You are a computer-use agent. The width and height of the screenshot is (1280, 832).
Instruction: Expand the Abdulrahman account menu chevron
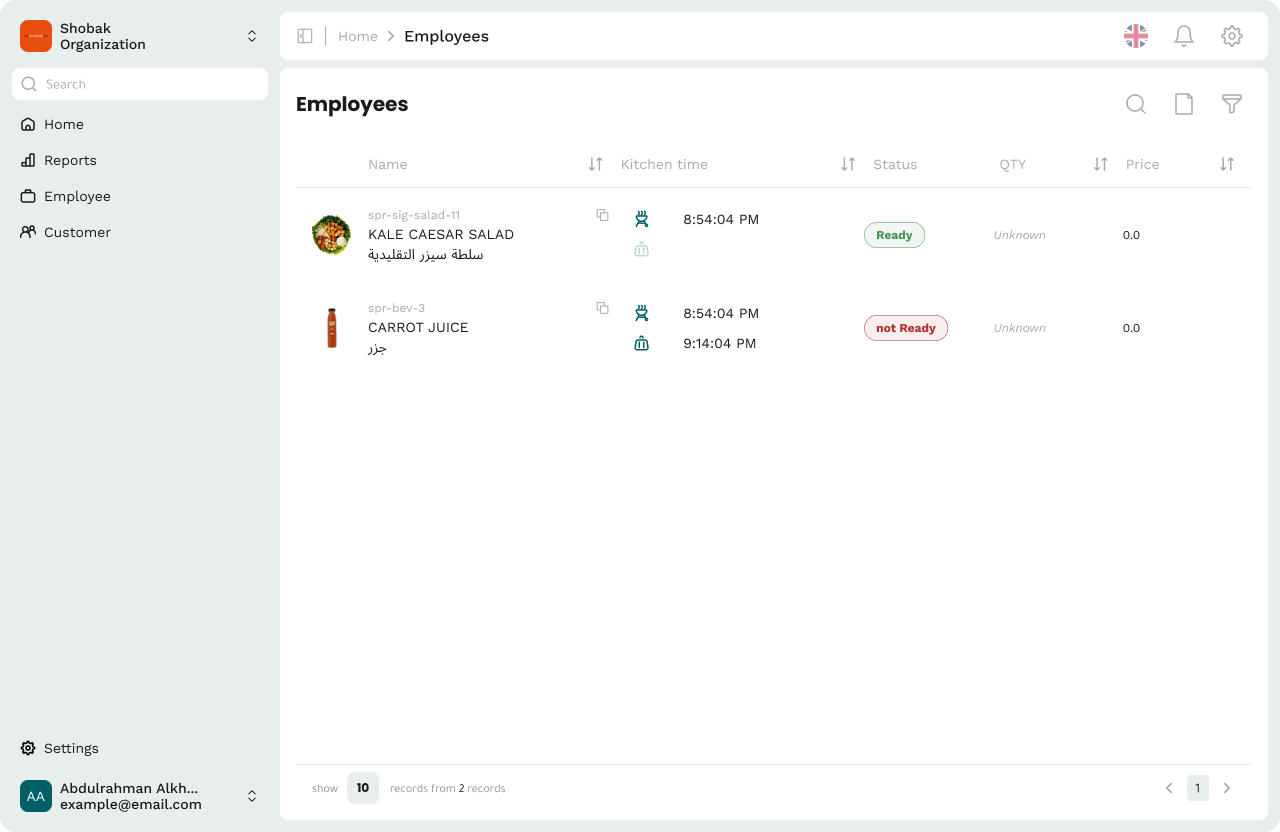[x=252, y=796]
